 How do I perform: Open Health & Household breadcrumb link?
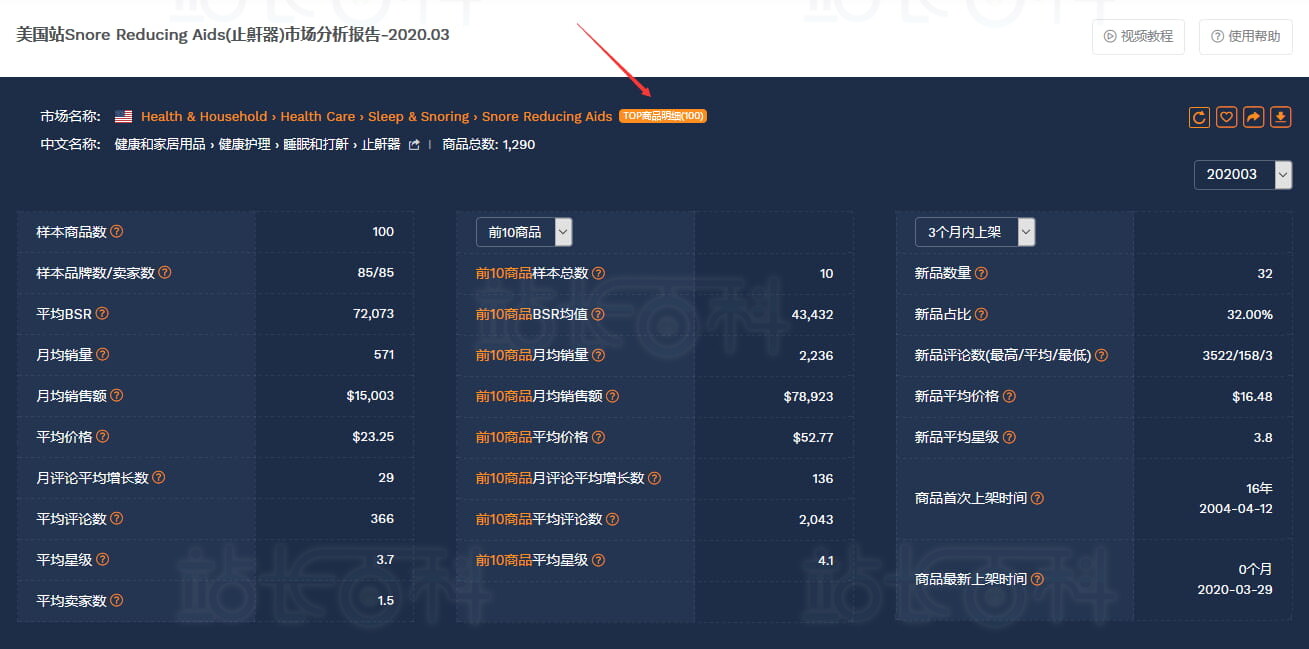click(x=204, y=117)
